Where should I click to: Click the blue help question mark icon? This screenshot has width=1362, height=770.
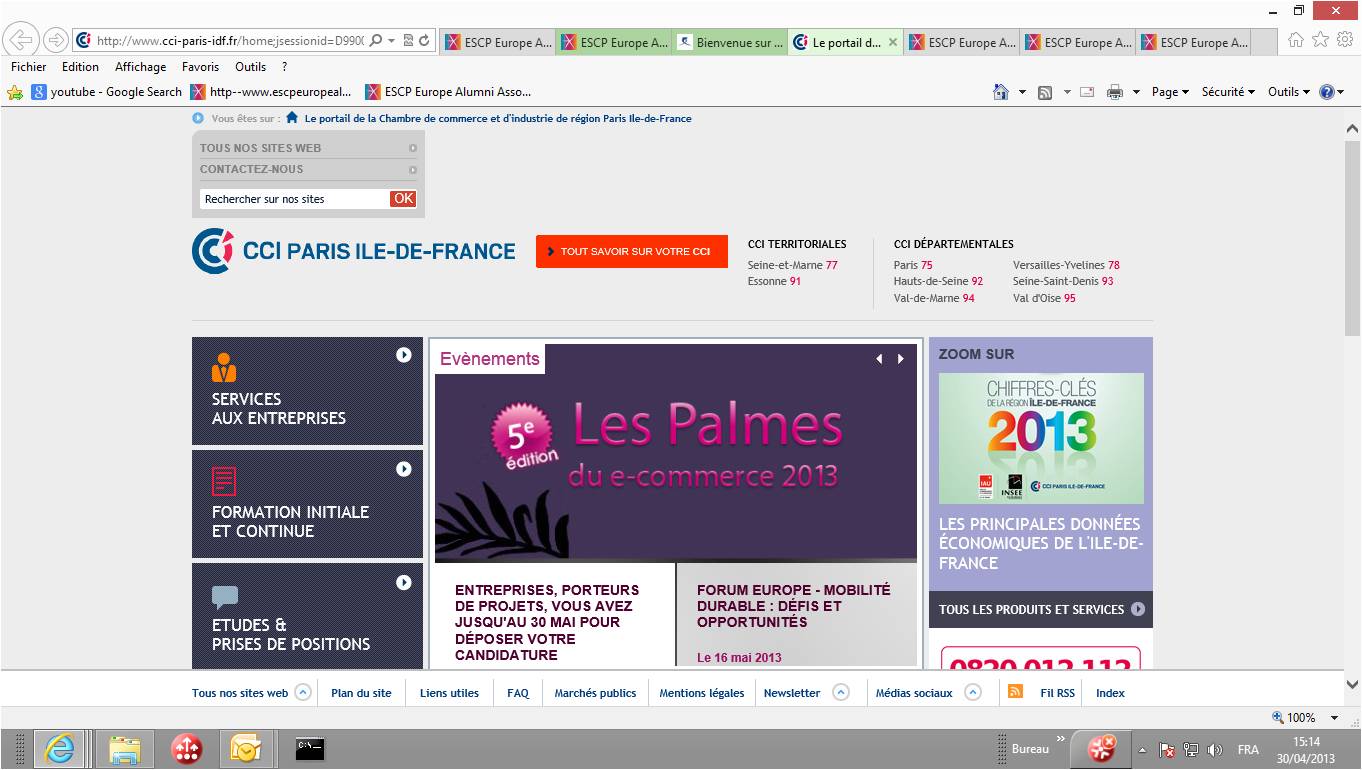(x=1327, y=92)
